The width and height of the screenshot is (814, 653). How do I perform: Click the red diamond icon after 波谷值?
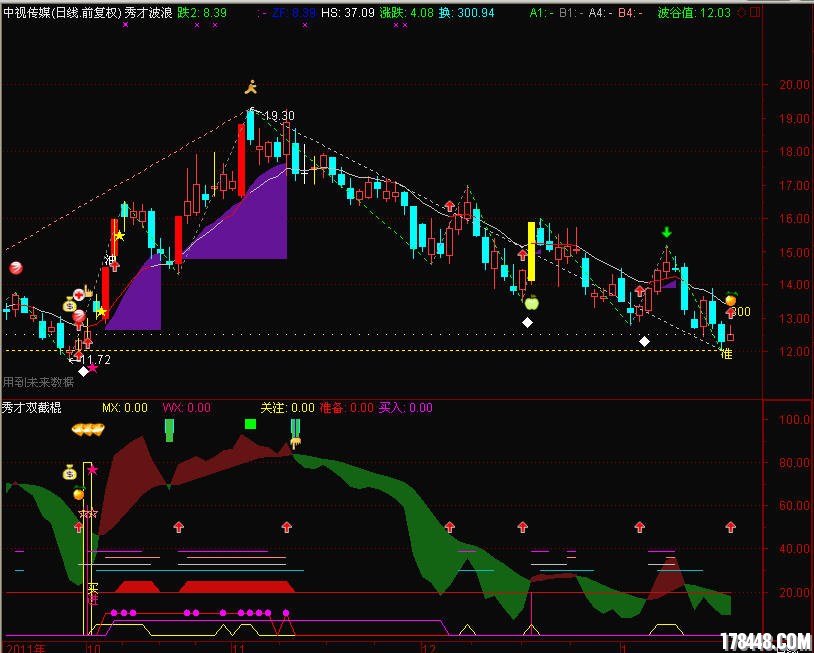click(741, 12)
